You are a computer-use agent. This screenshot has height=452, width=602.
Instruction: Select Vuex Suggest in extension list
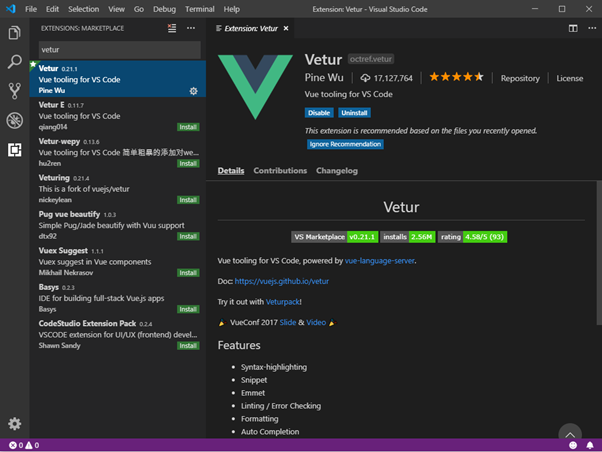[x=118, y=261]
